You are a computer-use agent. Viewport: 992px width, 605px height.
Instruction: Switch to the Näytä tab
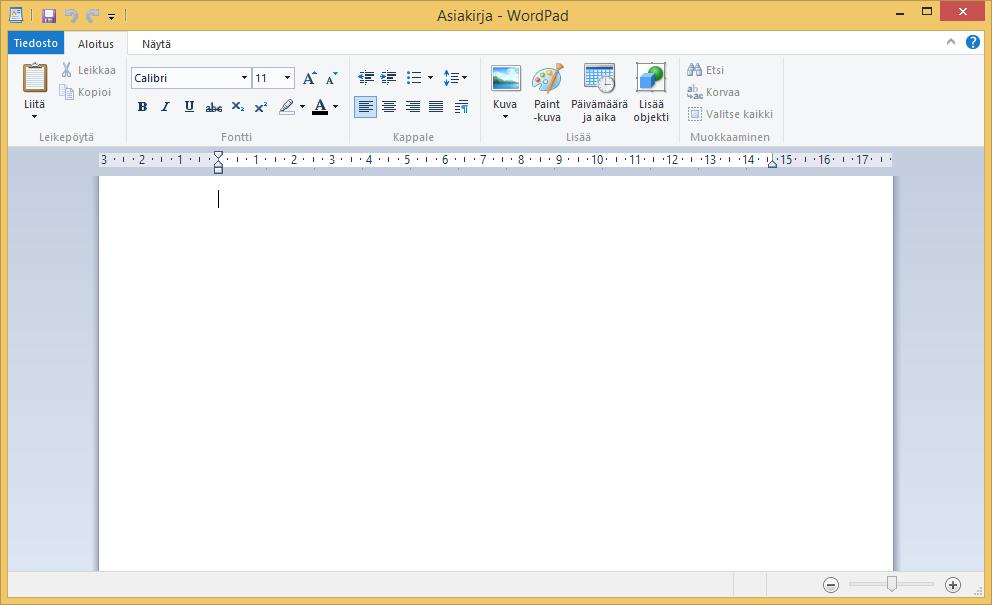[x=156, y=44]
